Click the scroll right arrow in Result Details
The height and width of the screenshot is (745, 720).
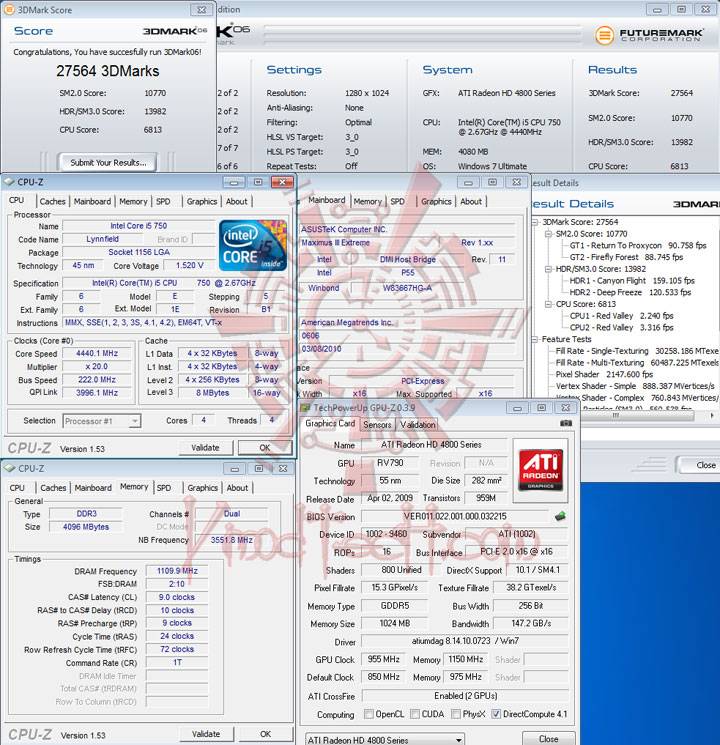[712, 416]
